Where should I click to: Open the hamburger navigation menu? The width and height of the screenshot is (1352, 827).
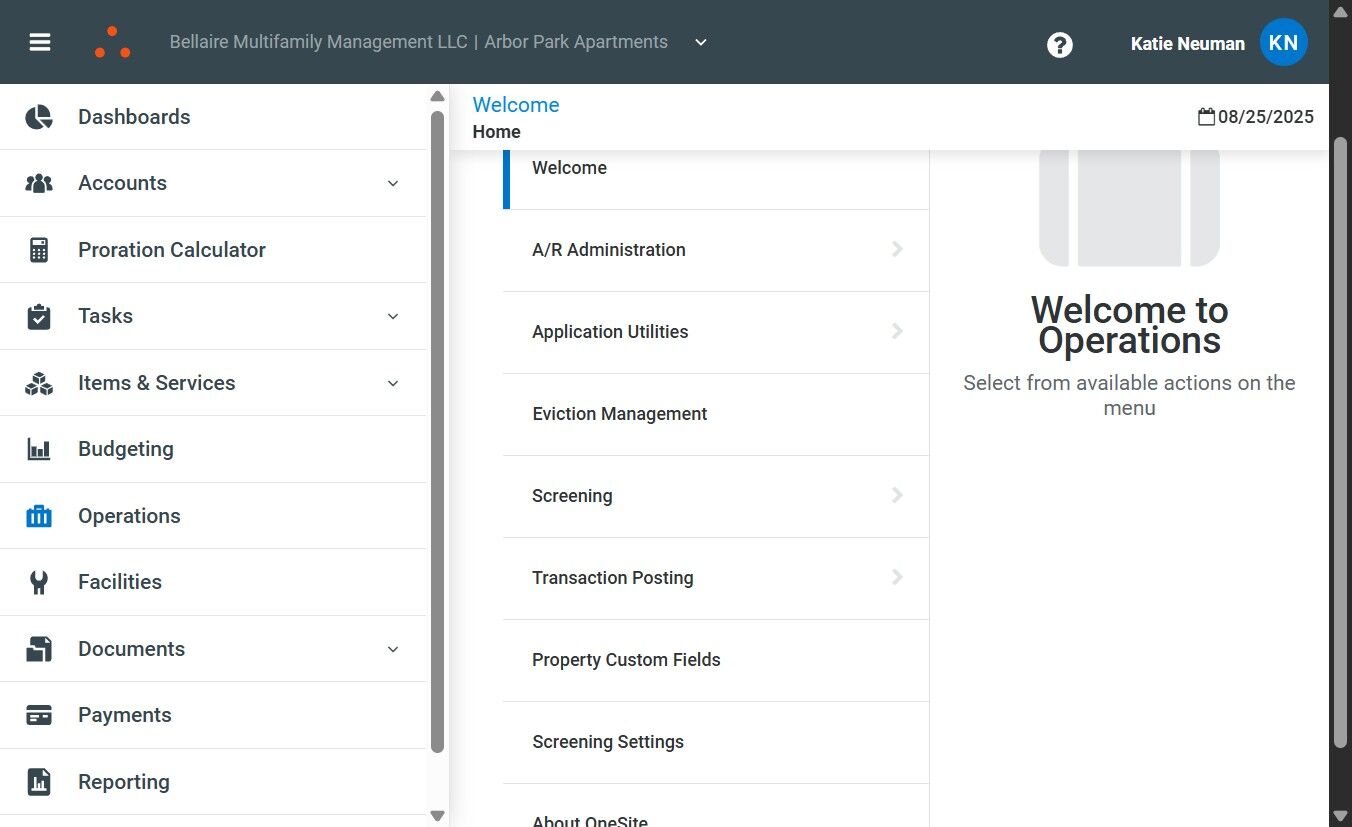click(40, 42)
